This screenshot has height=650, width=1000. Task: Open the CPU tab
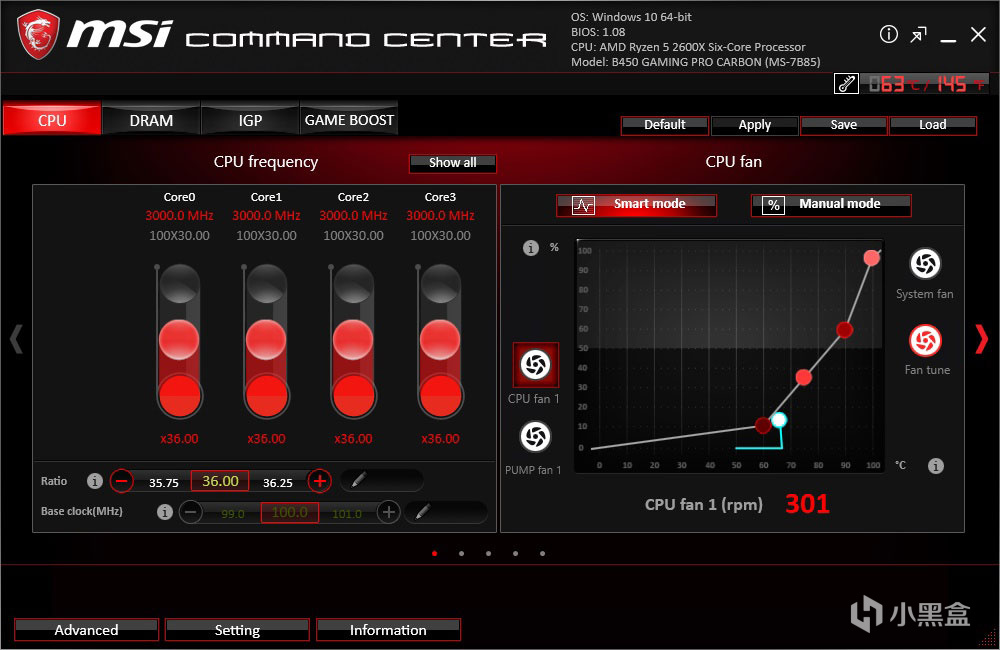(x=52, y=120)
